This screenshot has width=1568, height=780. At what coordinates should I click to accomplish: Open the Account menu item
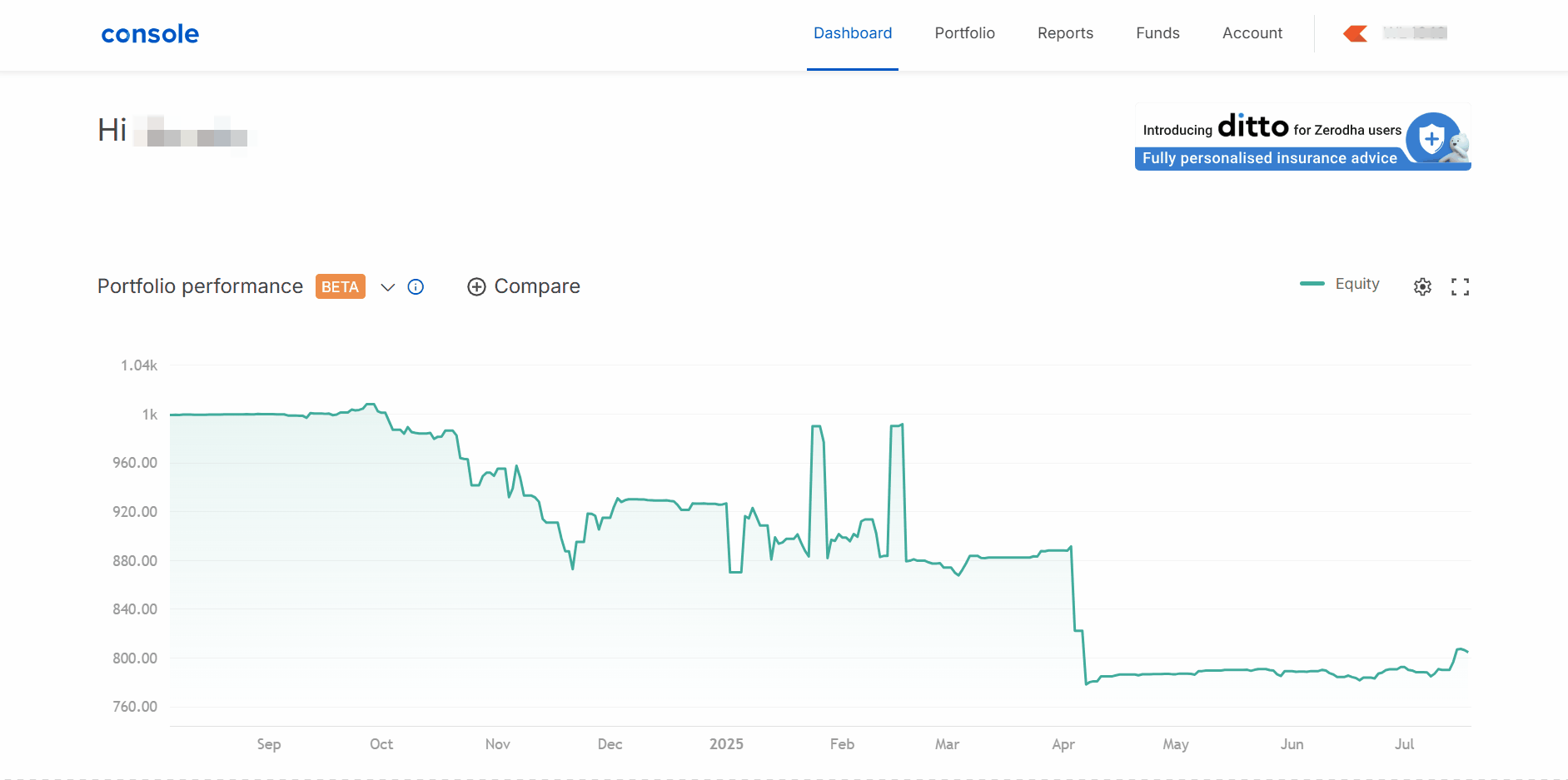1252,33
